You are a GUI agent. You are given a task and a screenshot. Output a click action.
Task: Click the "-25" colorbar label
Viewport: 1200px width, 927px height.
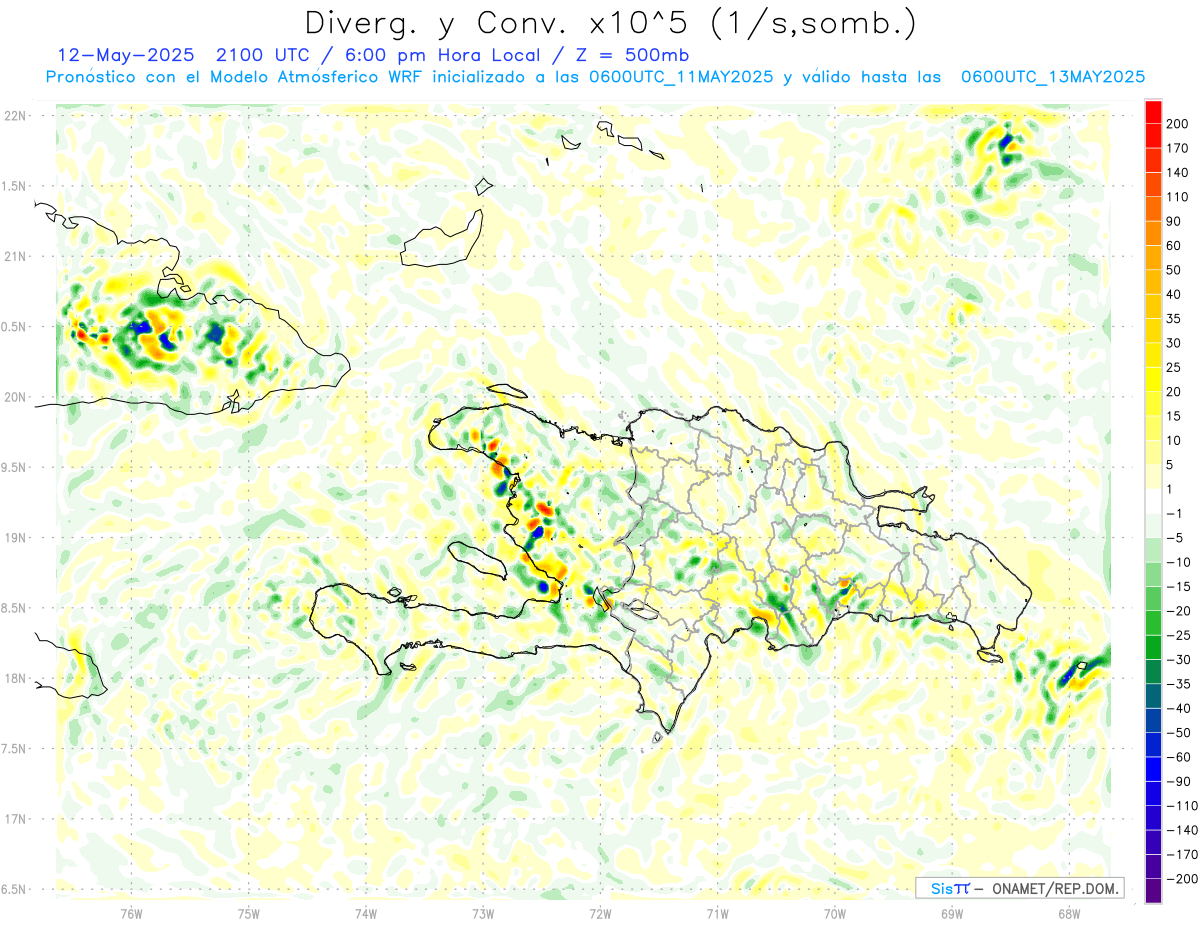click(x=1180, y=635)
